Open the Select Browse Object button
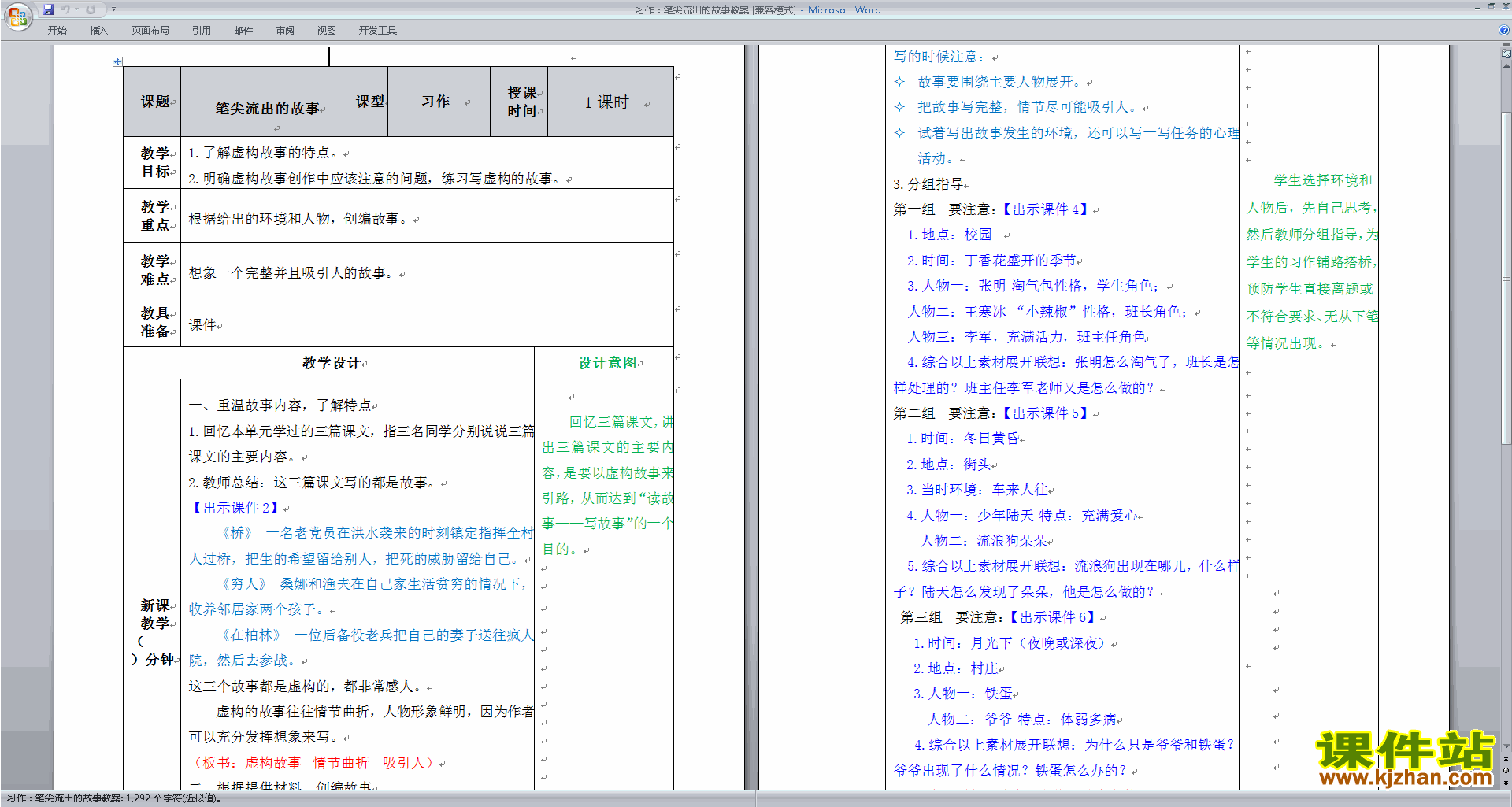This screenshot has height=807, width=1512. click(x=1506, y=770)
